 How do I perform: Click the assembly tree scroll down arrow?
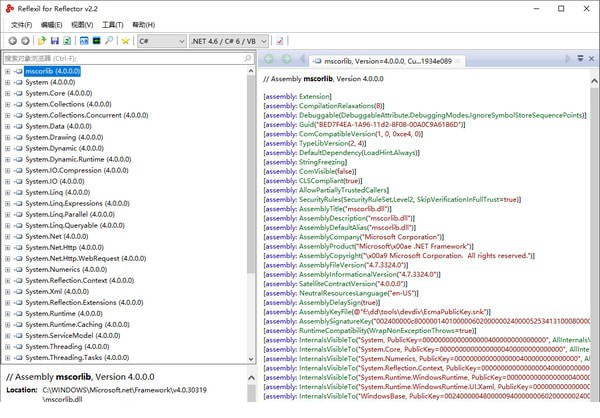click(251, 359)
